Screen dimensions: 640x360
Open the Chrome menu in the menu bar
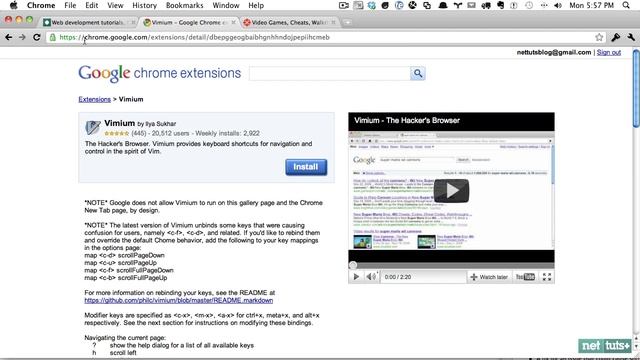41,5
